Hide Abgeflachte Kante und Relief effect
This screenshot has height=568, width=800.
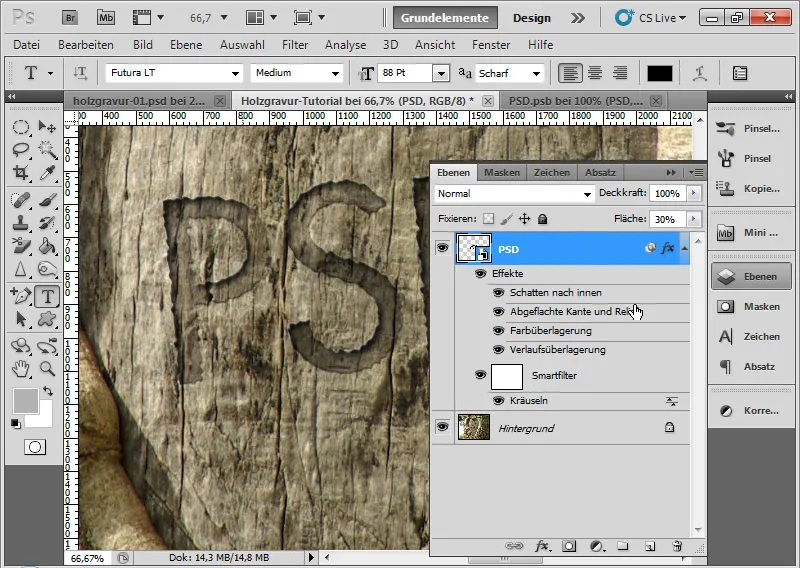click(498, 311)
